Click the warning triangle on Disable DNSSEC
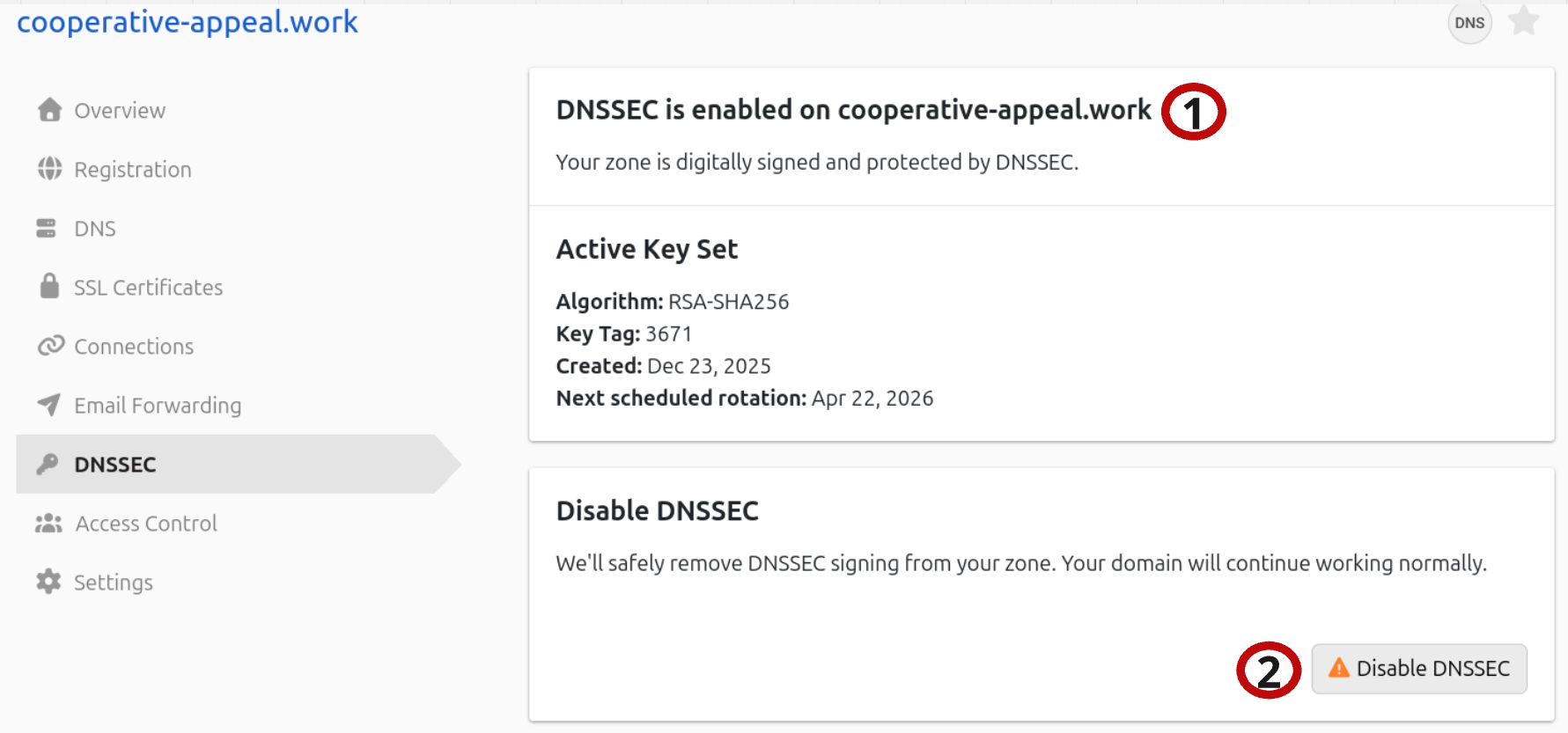 click(1338, 668)
